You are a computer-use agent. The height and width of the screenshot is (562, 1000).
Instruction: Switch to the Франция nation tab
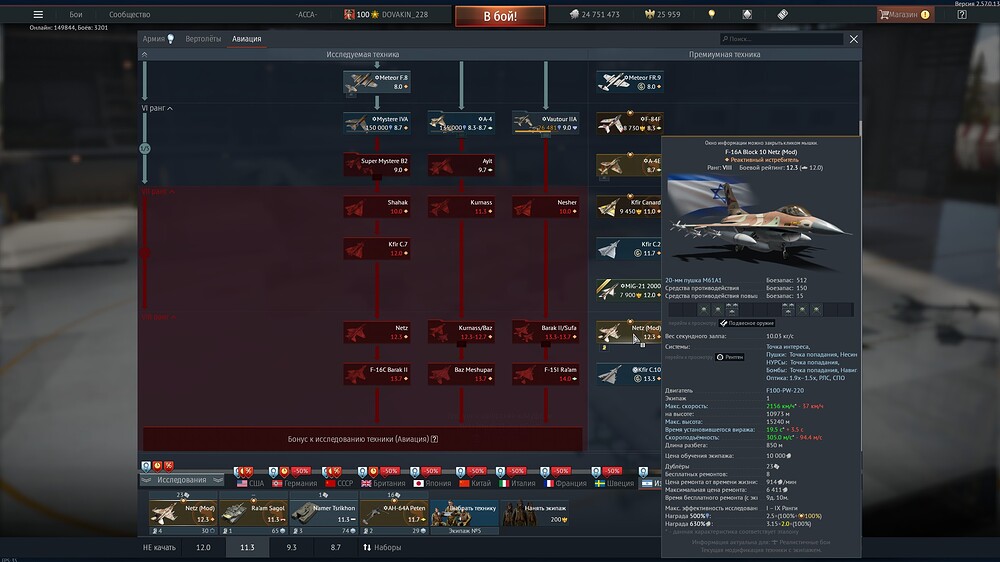point(565,483)
